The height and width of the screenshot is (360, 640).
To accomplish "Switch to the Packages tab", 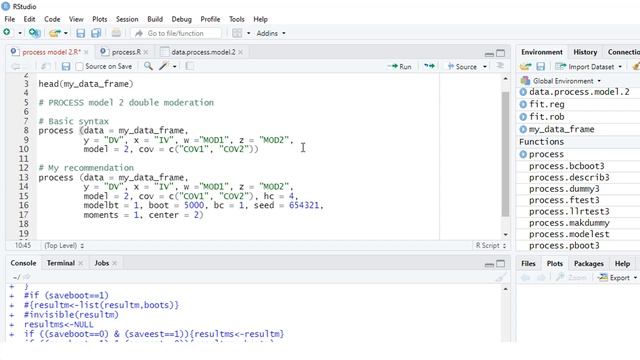I will [x=588, y=264].
